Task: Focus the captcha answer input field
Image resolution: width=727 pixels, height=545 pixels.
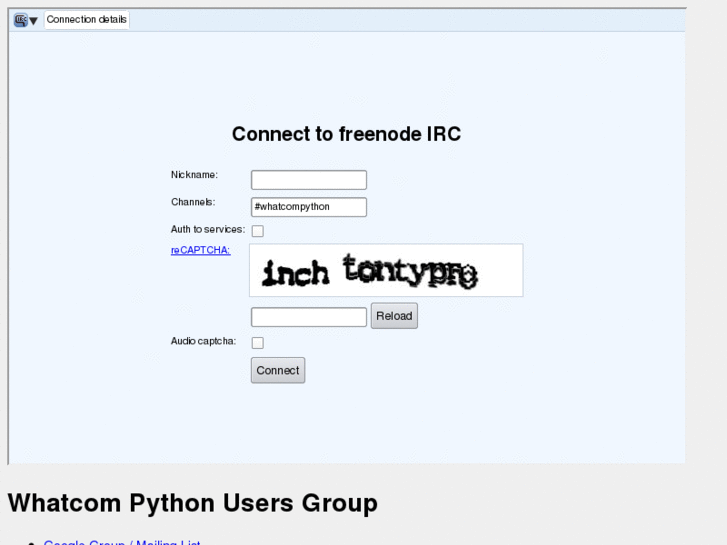Action: point(309,317)
